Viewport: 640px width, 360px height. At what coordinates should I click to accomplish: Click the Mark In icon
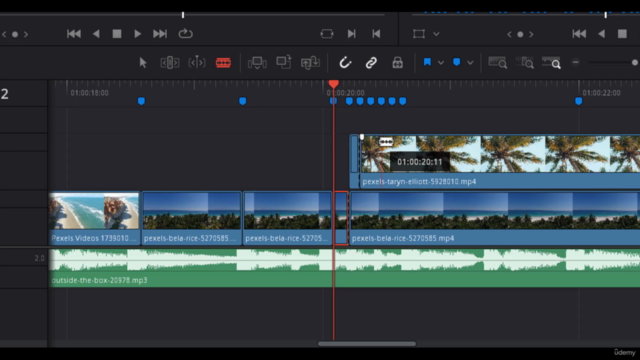pos(351,34)
